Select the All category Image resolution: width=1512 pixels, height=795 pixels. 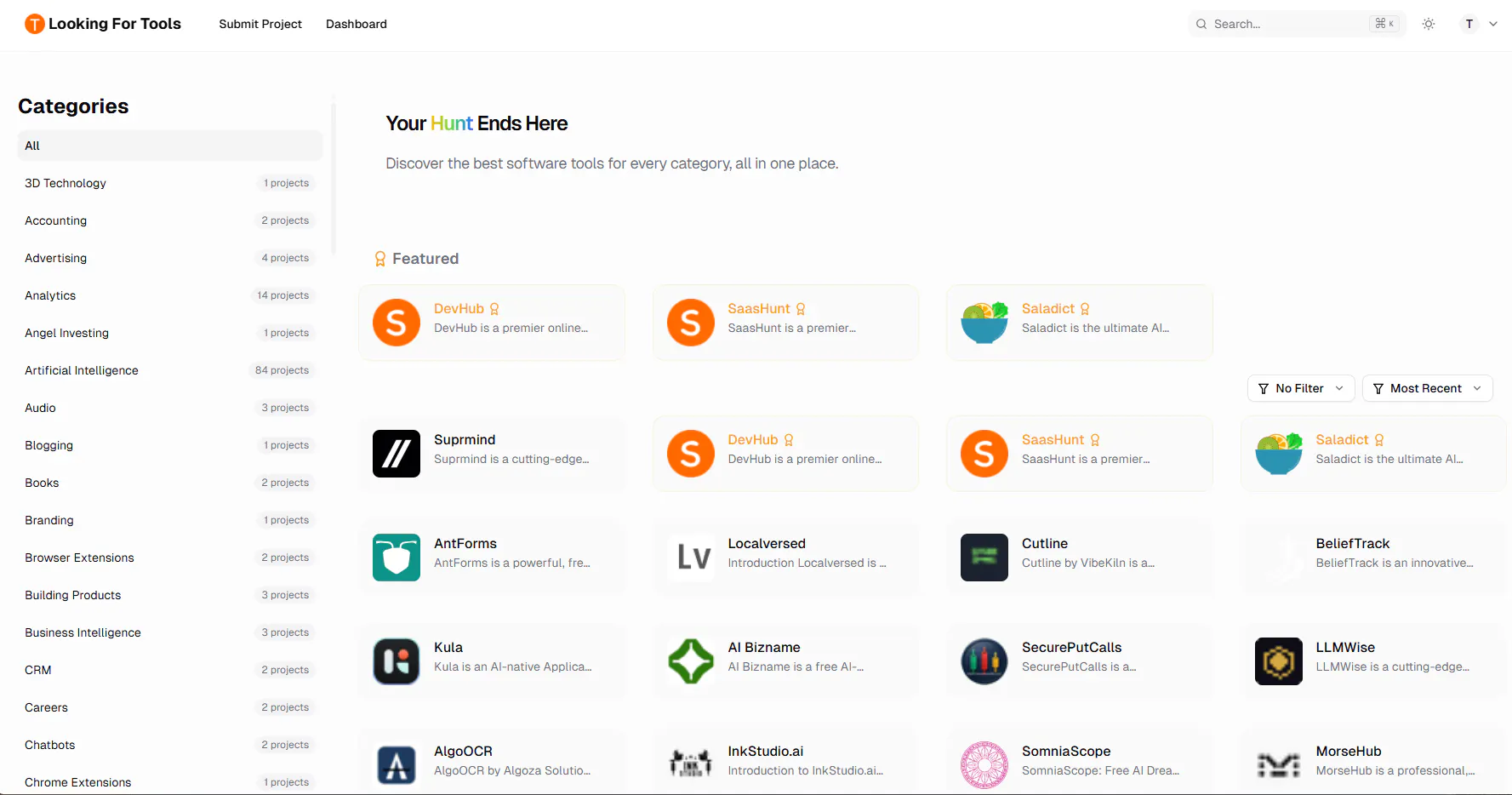170,146
